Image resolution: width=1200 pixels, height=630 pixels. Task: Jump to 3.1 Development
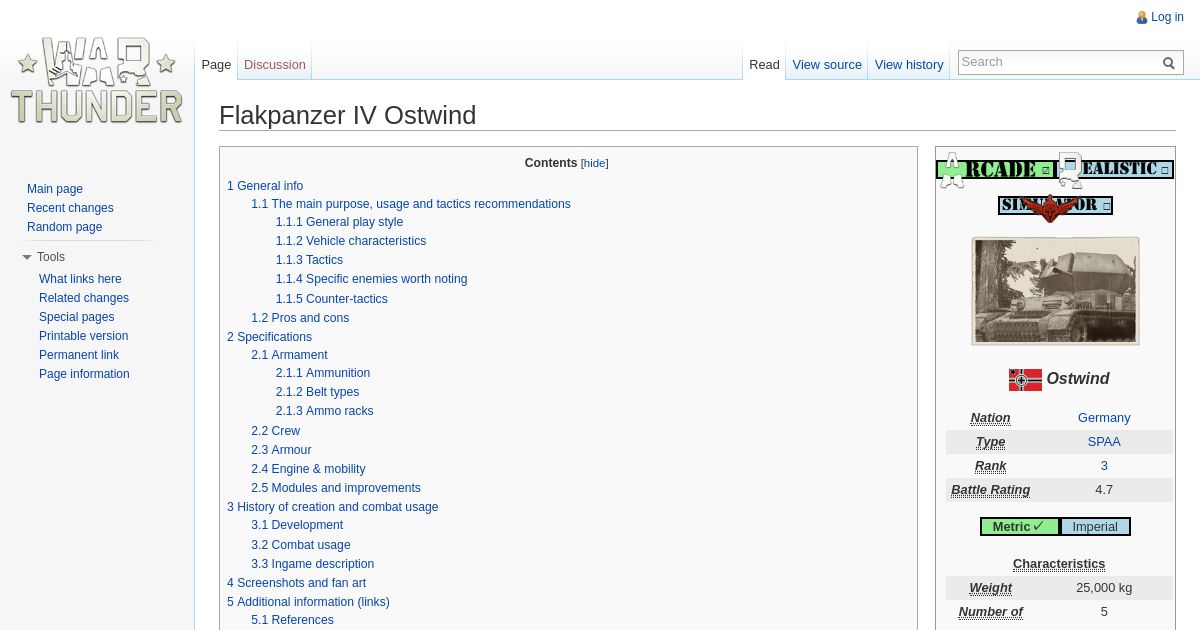(x=297, y=525)
